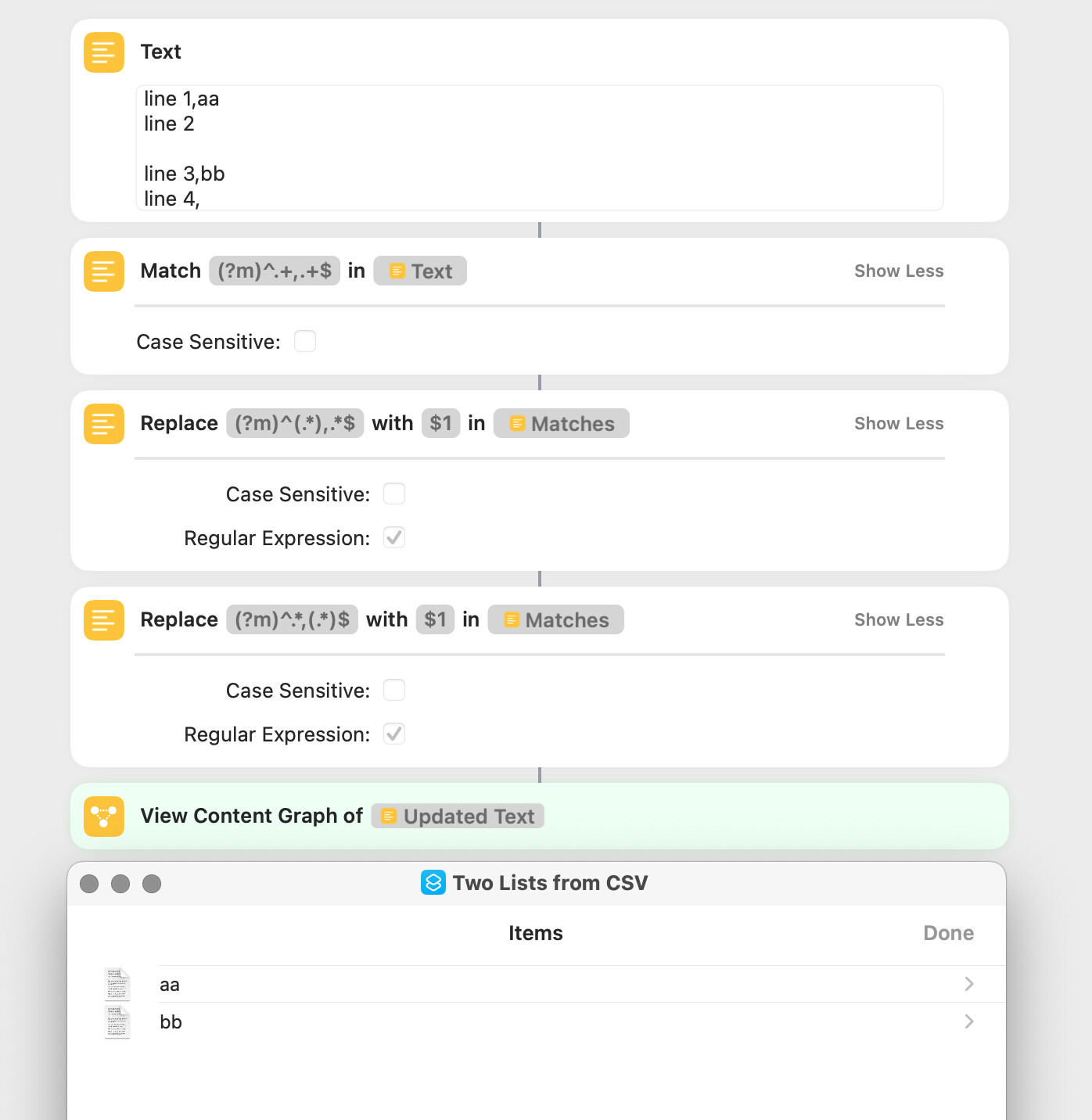
Task: Select the Updated Text variable token
Action: (x=458, y=817)
